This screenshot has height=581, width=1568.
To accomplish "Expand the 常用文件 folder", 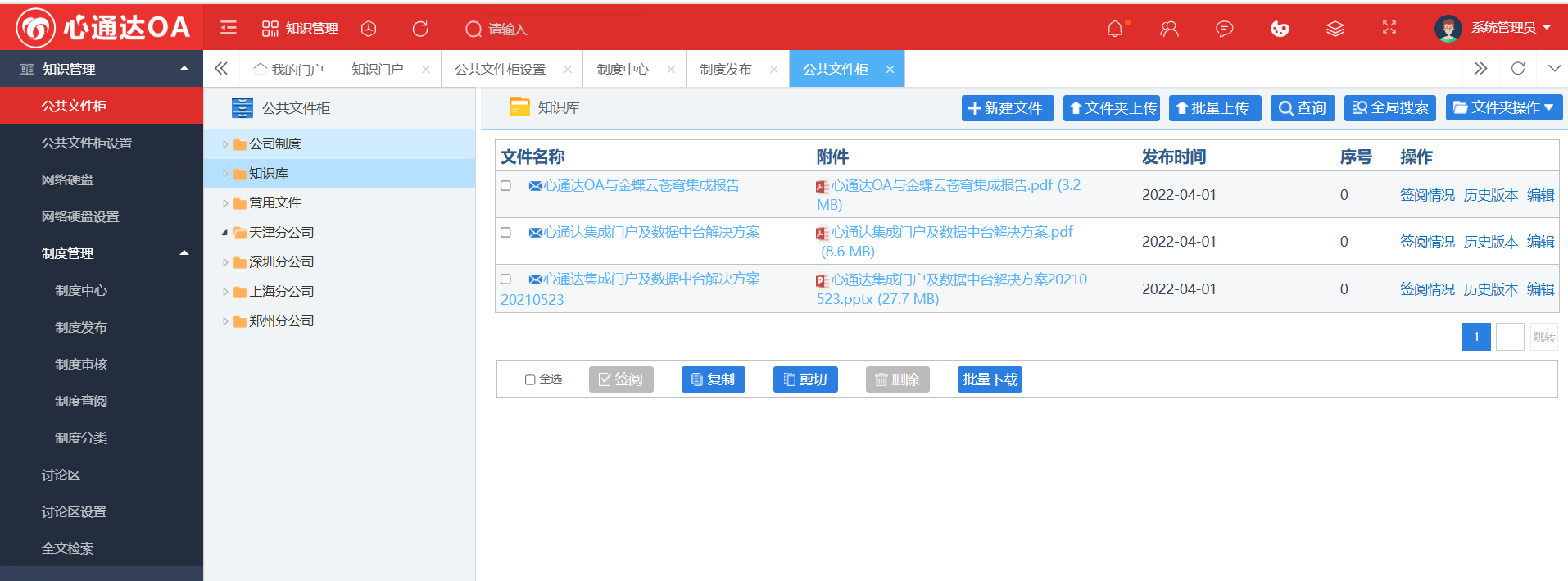I will coord(225,203).
